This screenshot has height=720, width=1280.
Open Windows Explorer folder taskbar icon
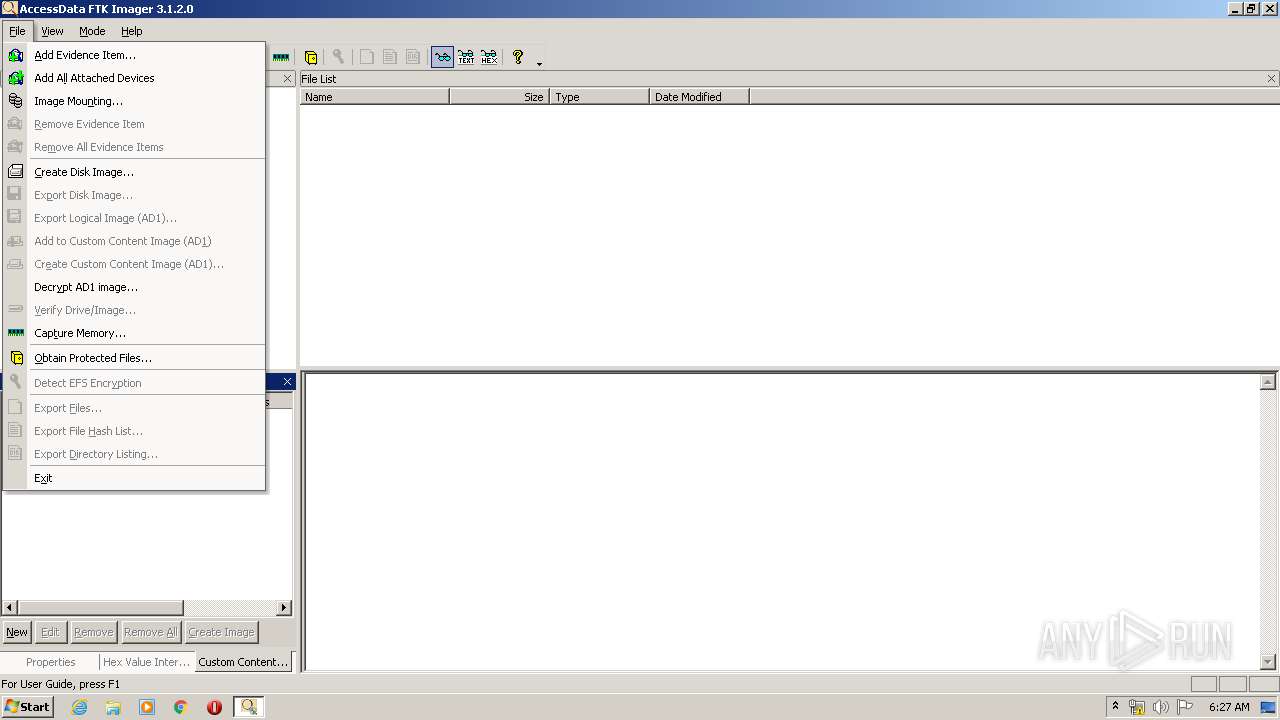coord(113,706)
